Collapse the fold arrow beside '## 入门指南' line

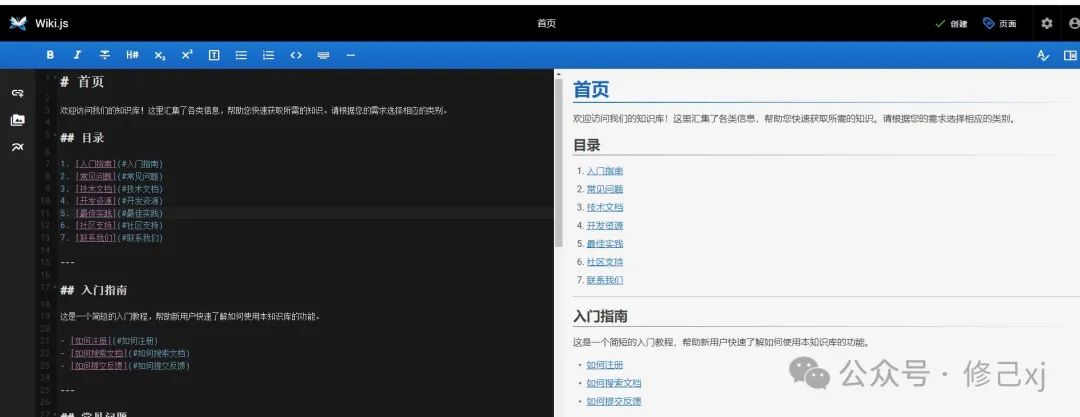[56, 286]
